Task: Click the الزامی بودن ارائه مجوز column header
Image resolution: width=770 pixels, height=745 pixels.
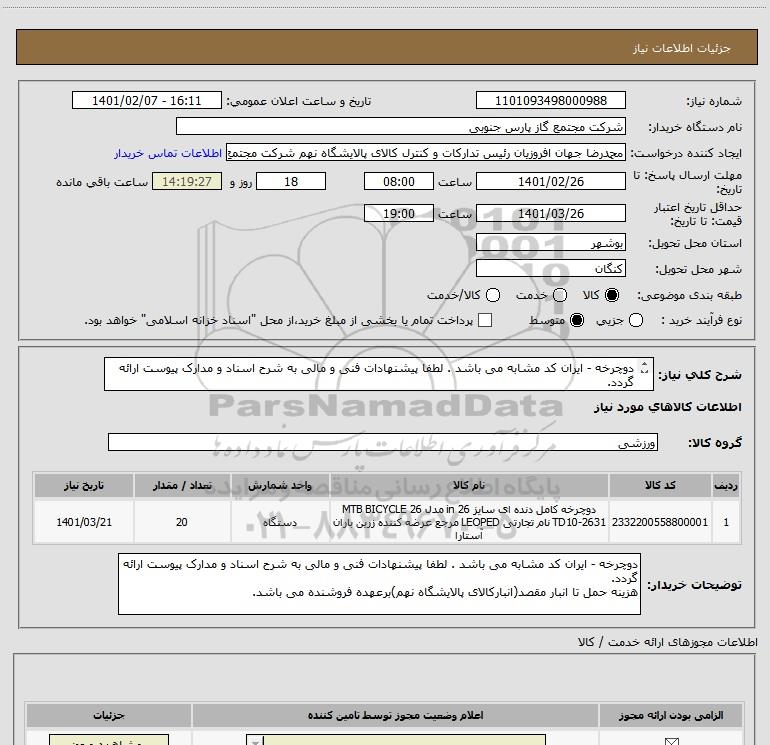Action: coord(671,715)
